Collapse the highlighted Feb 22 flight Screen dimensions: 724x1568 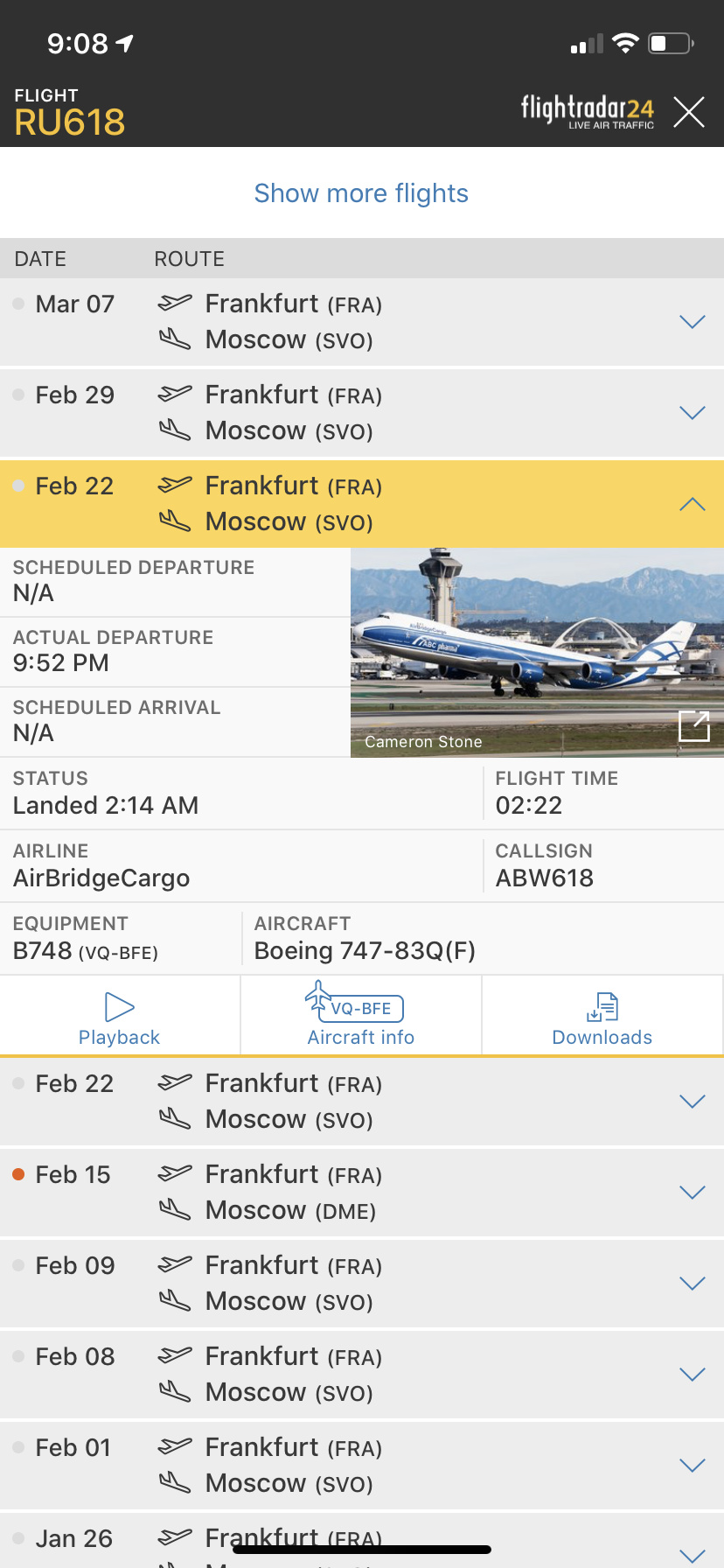click(692, 504)
